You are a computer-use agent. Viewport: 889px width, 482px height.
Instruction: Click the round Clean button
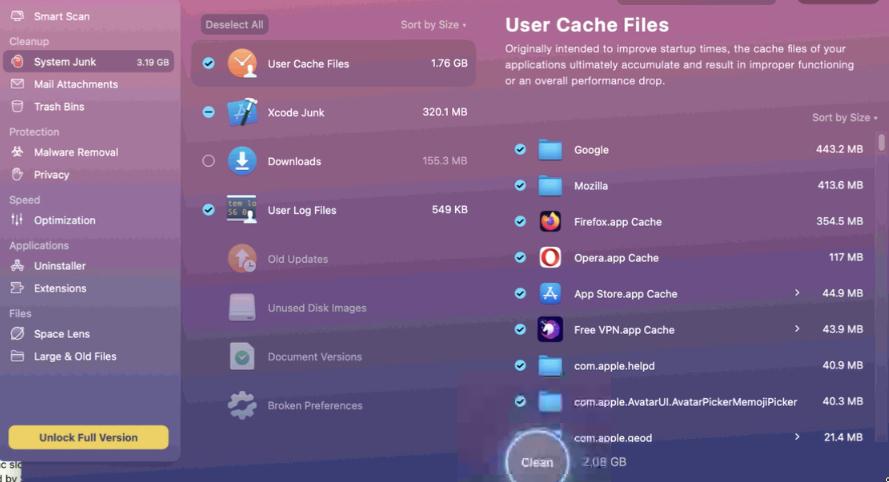click(x=536, y=462)
